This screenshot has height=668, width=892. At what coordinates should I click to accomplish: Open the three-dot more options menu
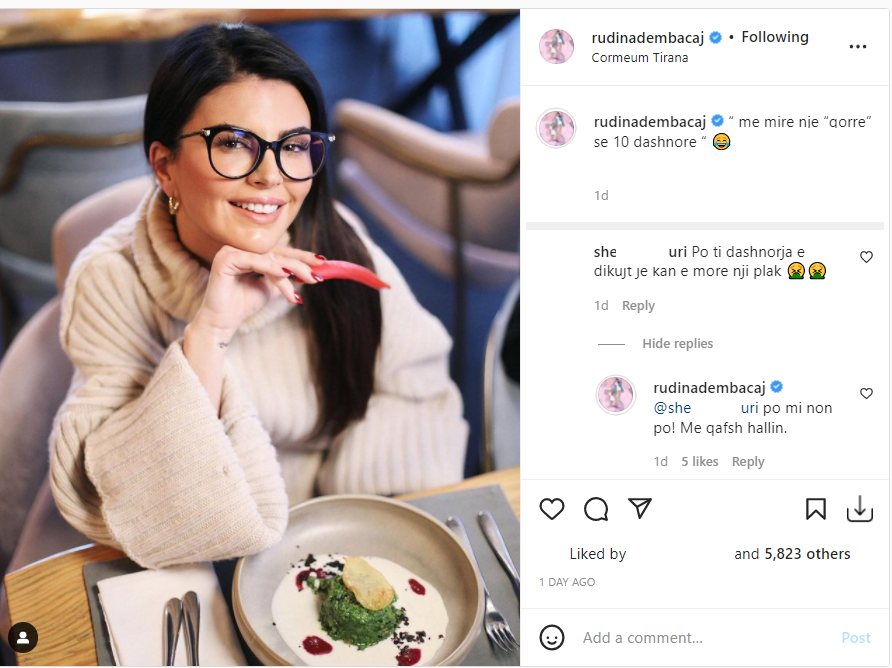pyautogui.click(x=857, y=47)
